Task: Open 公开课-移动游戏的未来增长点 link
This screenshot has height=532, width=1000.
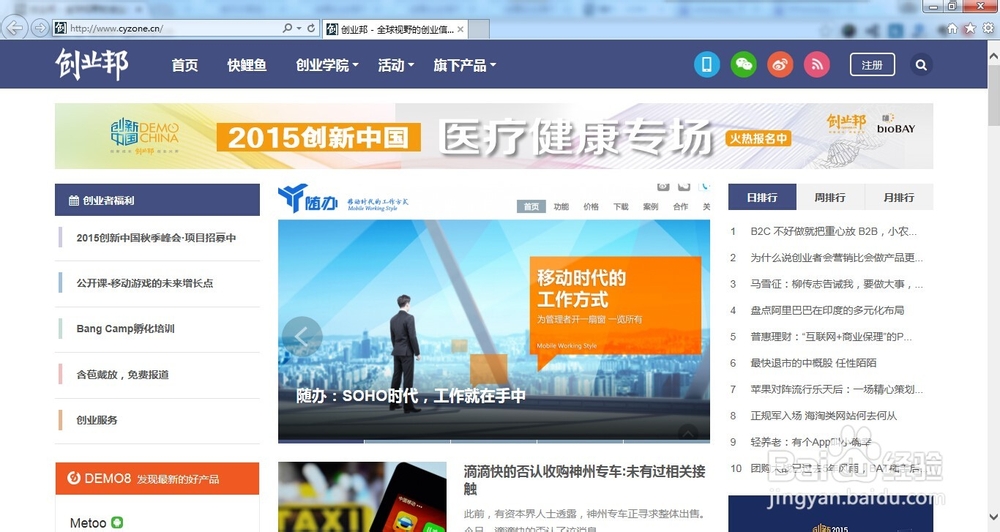Action: 145,283
